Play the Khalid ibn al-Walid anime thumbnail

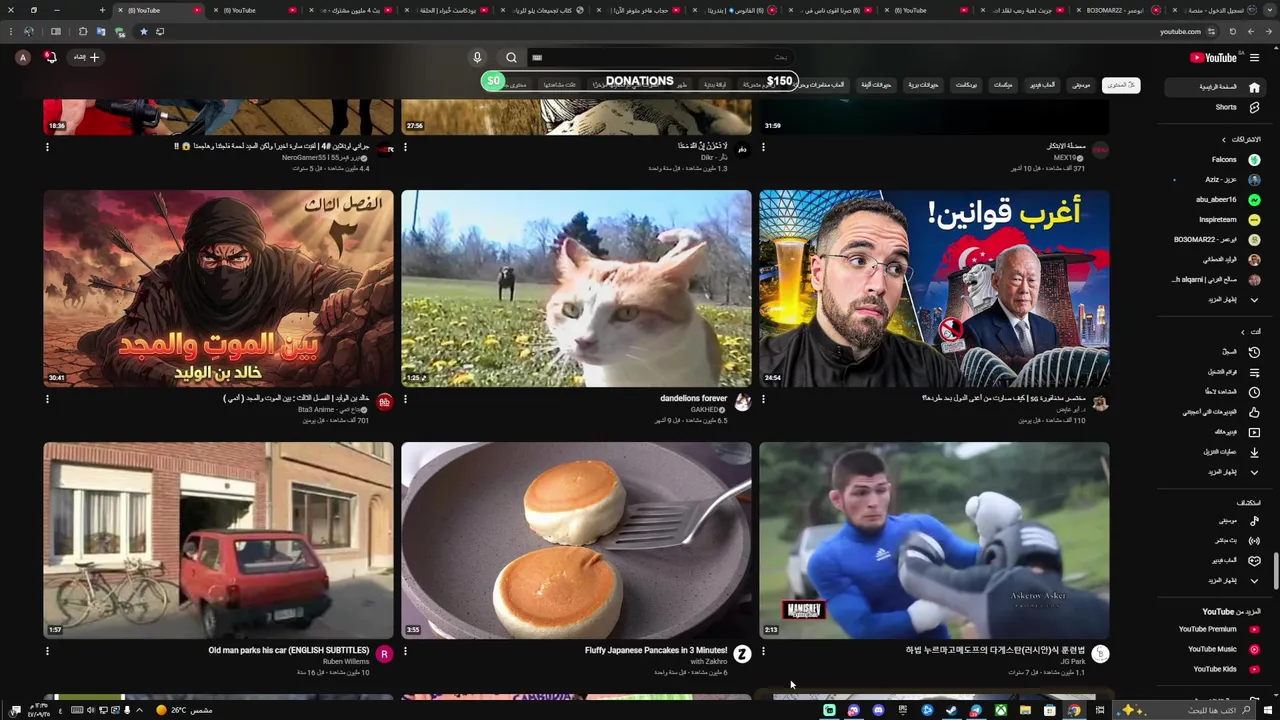point(218,288)
